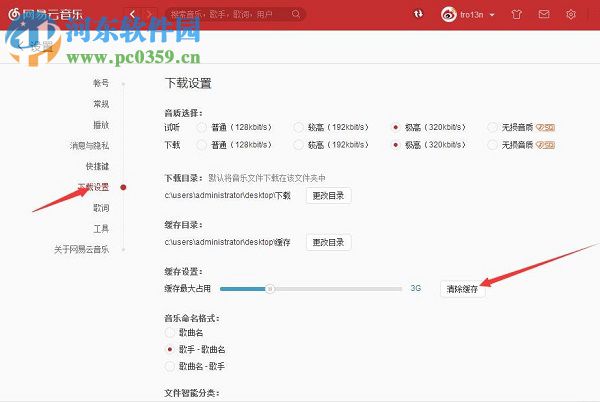Open the 消息与隐私 settings section
The image size is (600, 402).
(x=89, y=145)
